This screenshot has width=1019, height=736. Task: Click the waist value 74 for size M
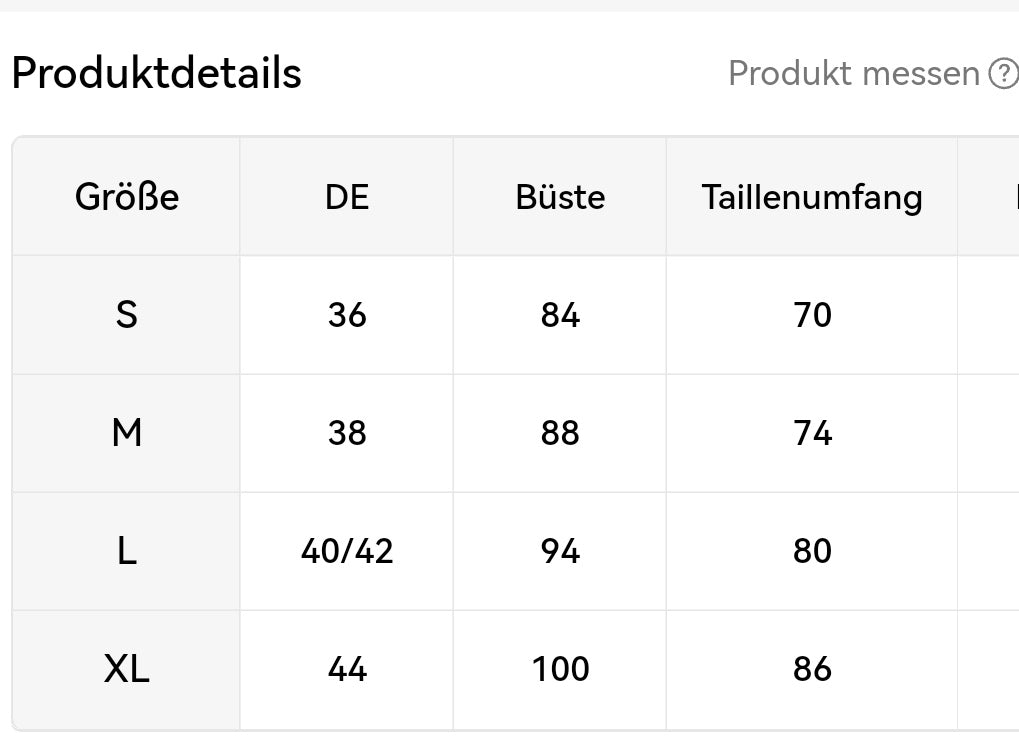(813, 432)
